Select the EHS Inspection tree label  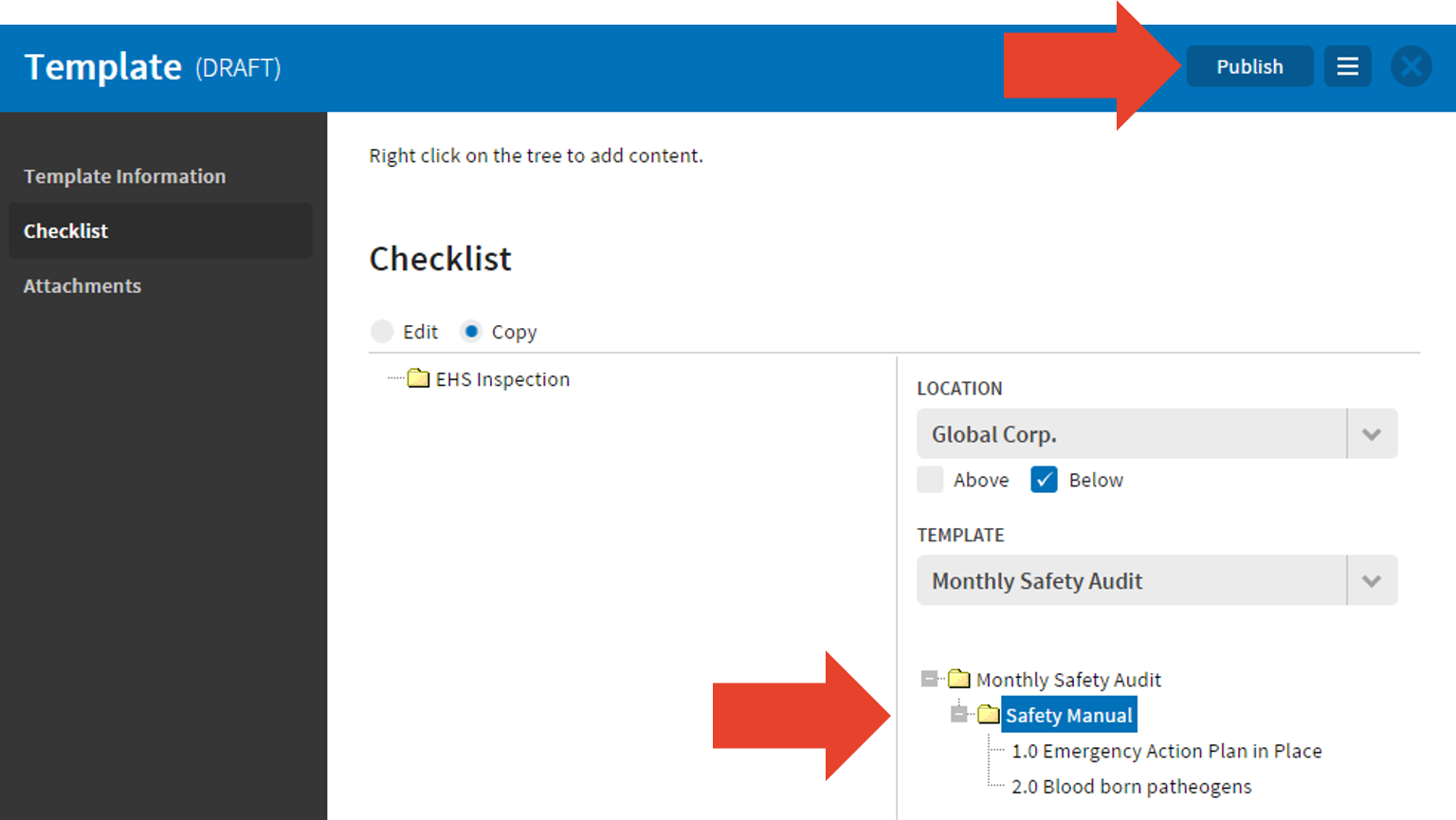[502, 379]
